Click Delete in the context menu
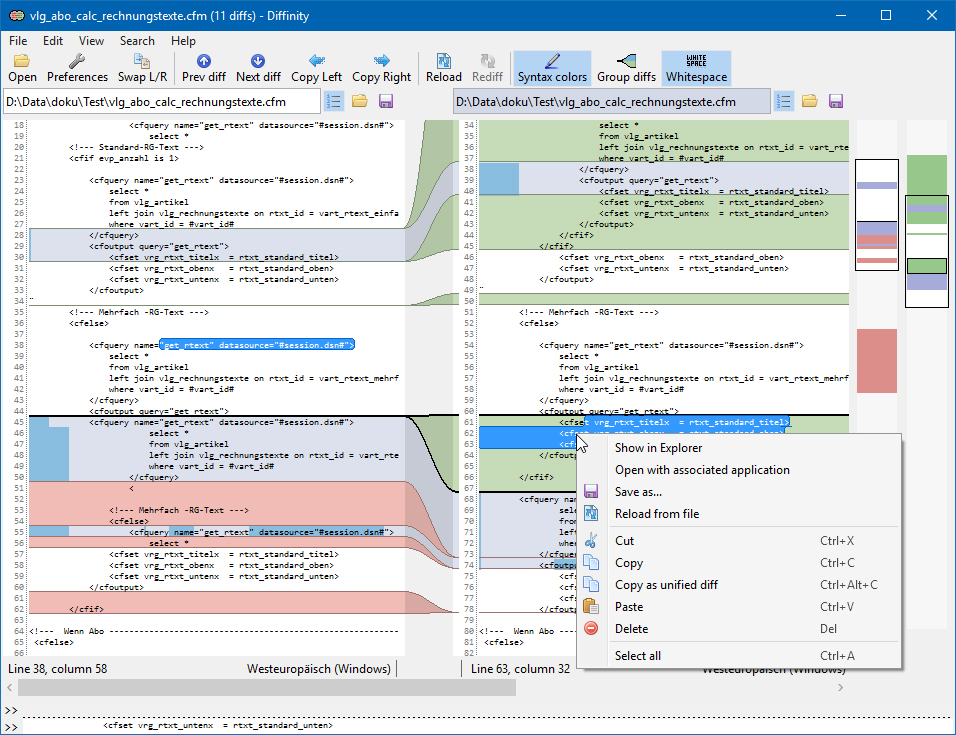 coord(738,629)
